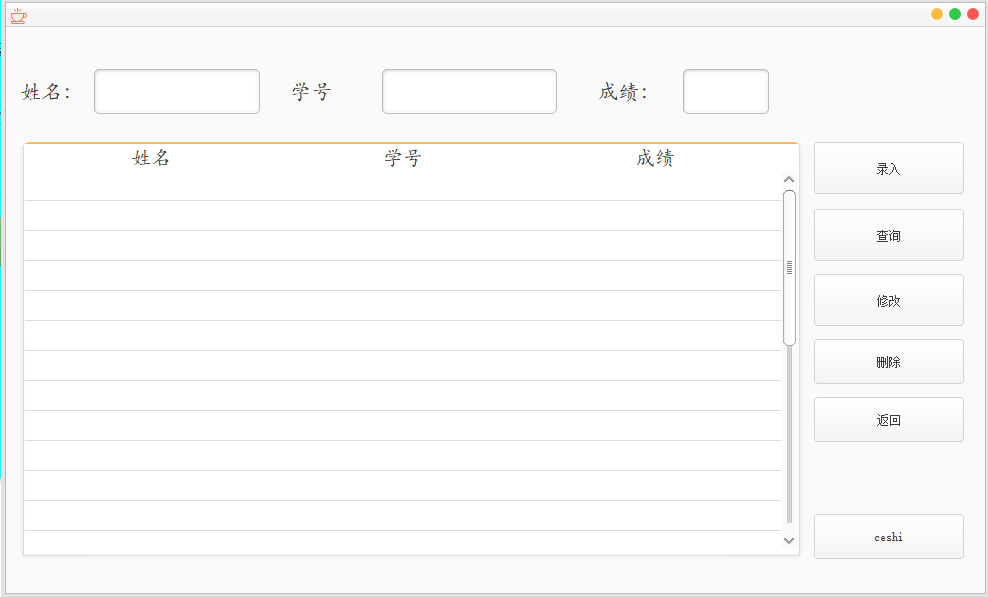This screenshot has width=988, height=597.
Task: Click the scrollbar down arrow
Action: point(789,541)
